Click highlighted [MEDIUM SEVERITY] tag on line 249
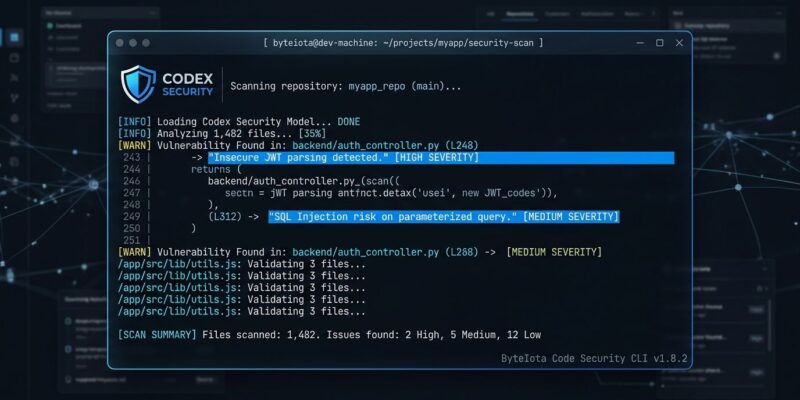Viewport: 800px width, 400px height. (571, 217)
